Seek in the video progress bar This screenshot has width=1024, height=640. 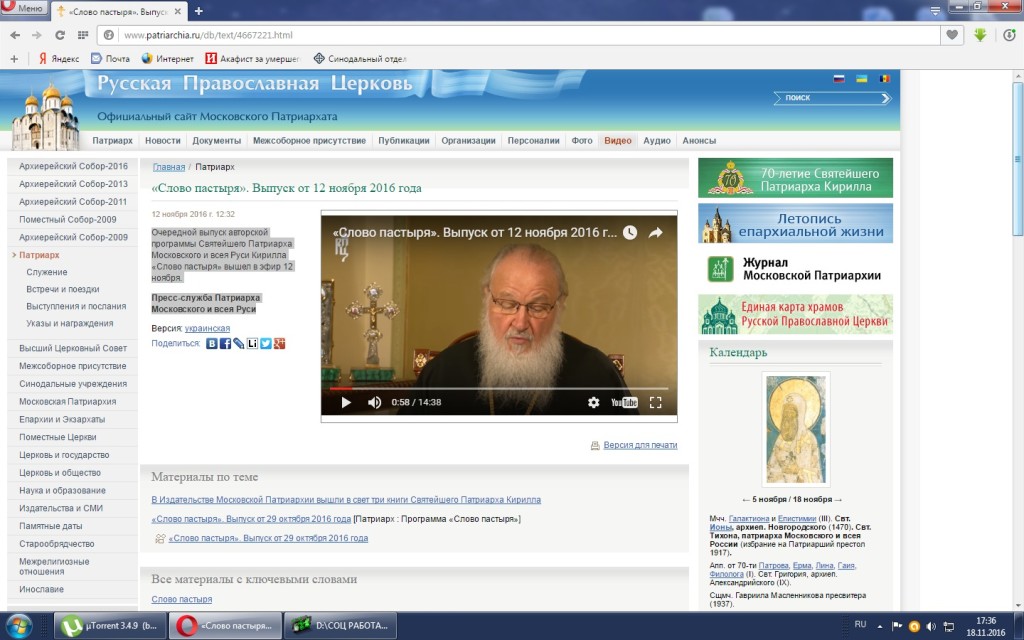click(x=499, y=389)
